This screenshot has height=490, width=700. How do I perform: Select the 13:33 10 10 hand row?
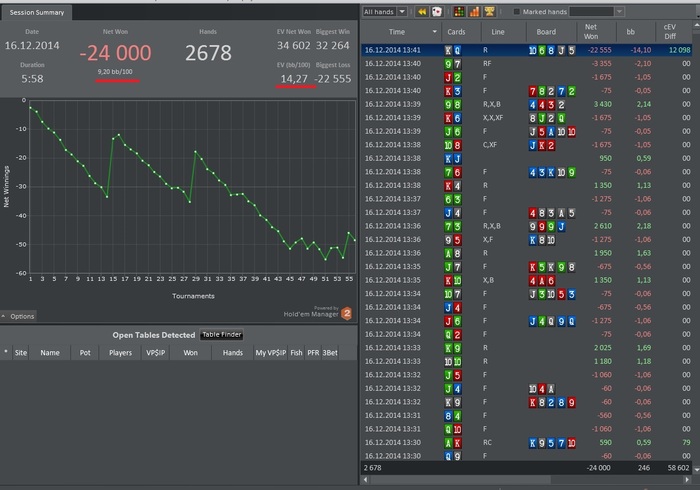tap(527, 361)
